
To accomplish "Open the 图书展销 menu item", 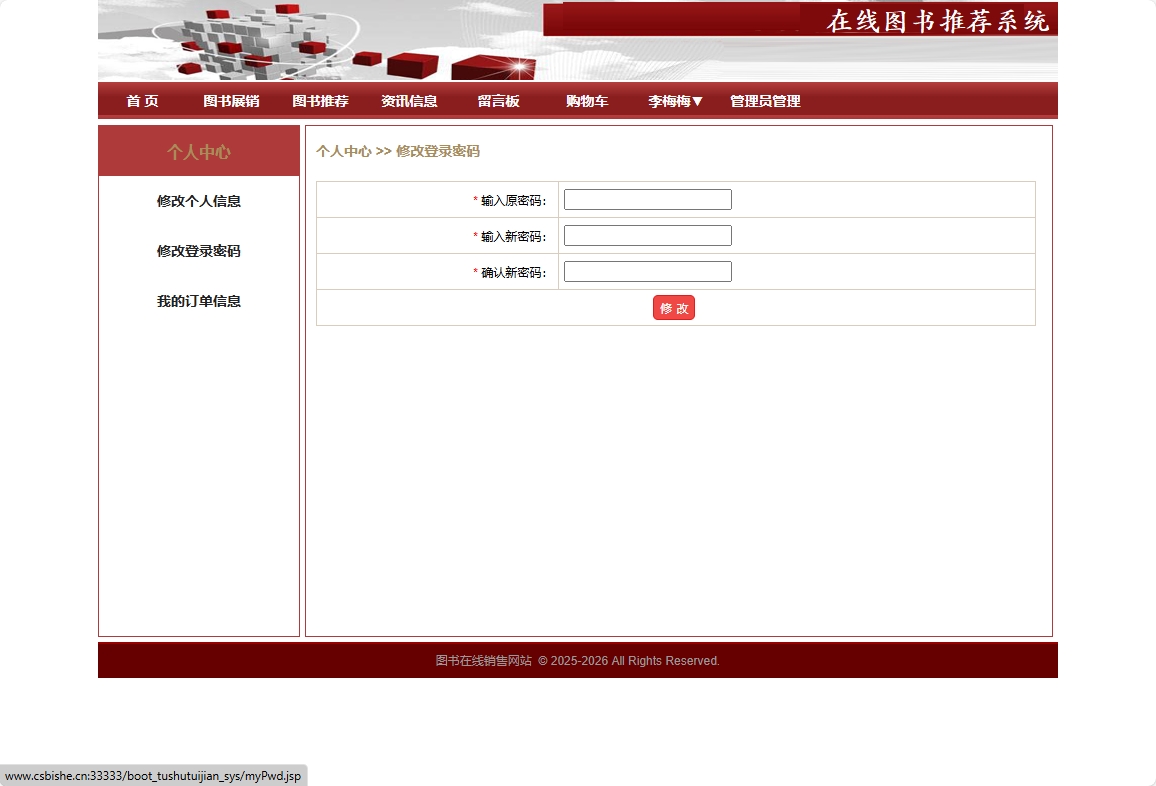I will (230, 100).
